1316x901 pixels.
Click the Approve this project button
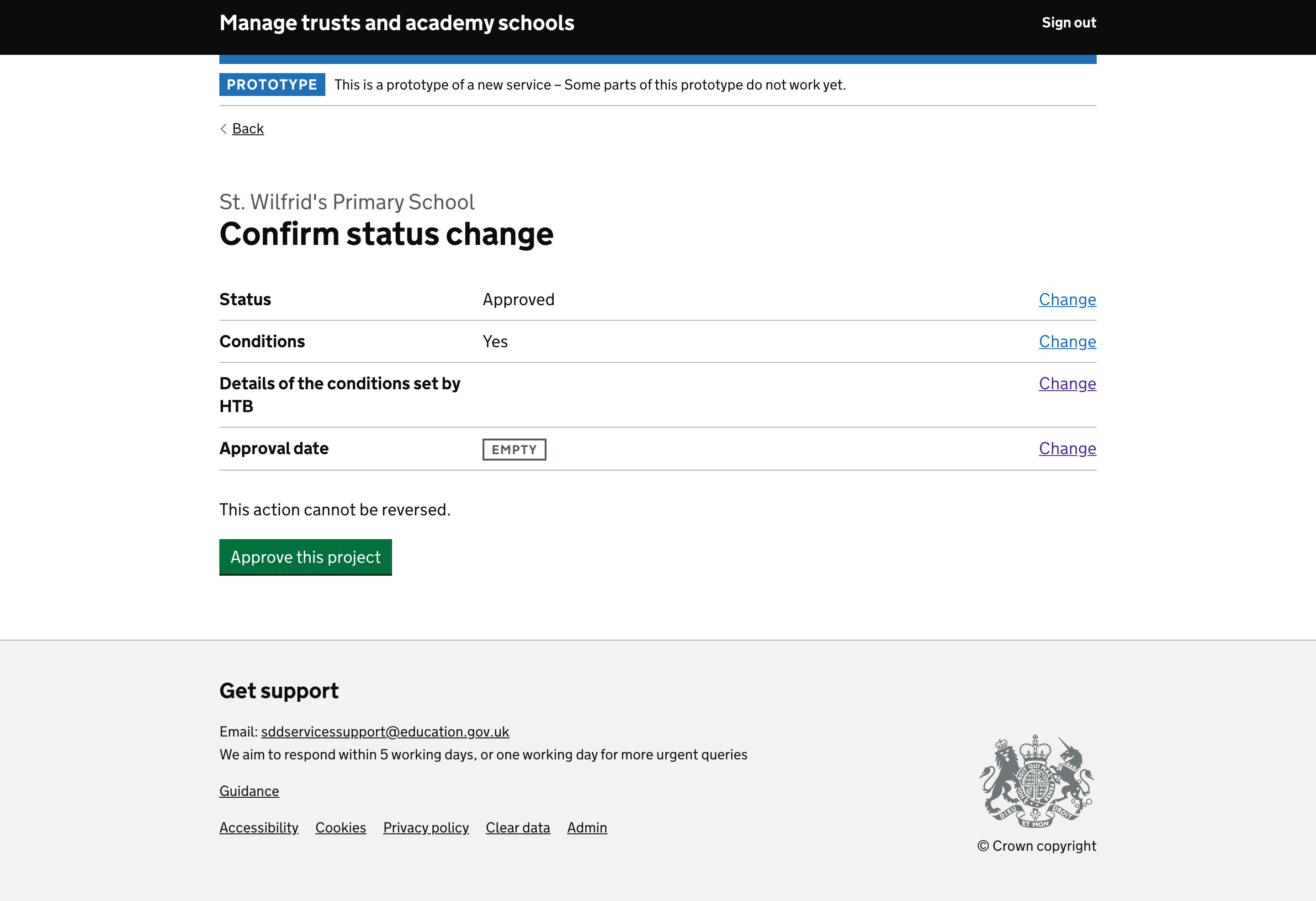305,557
